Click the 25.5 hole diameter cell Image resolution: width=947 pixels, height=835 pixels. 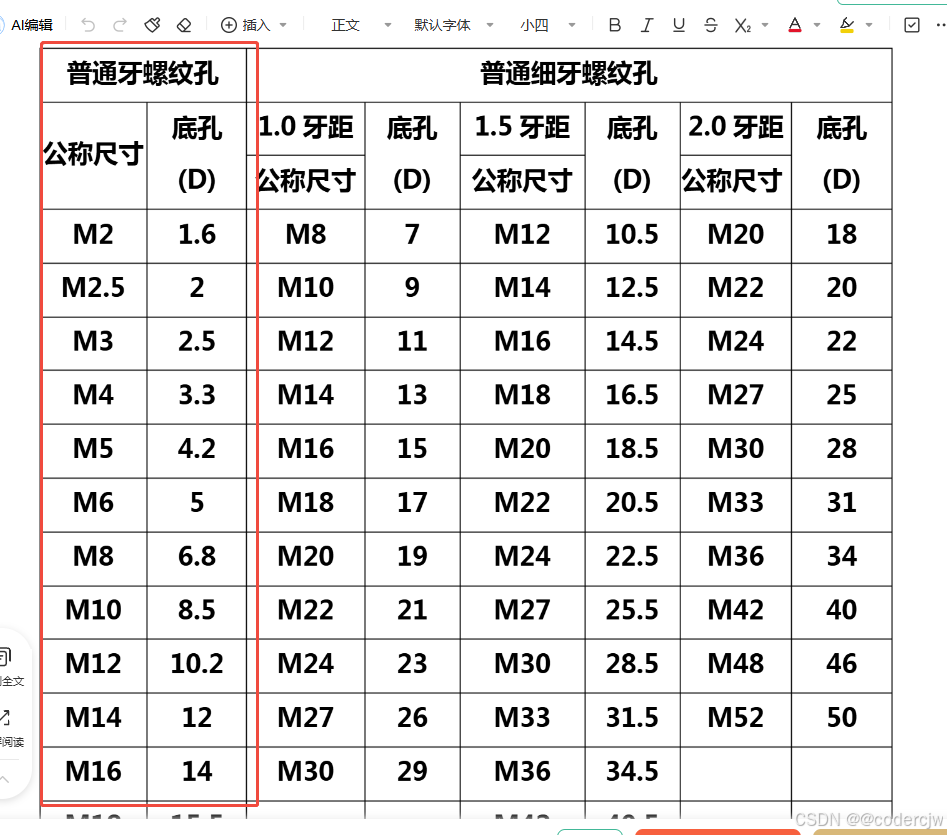[632, 610]
